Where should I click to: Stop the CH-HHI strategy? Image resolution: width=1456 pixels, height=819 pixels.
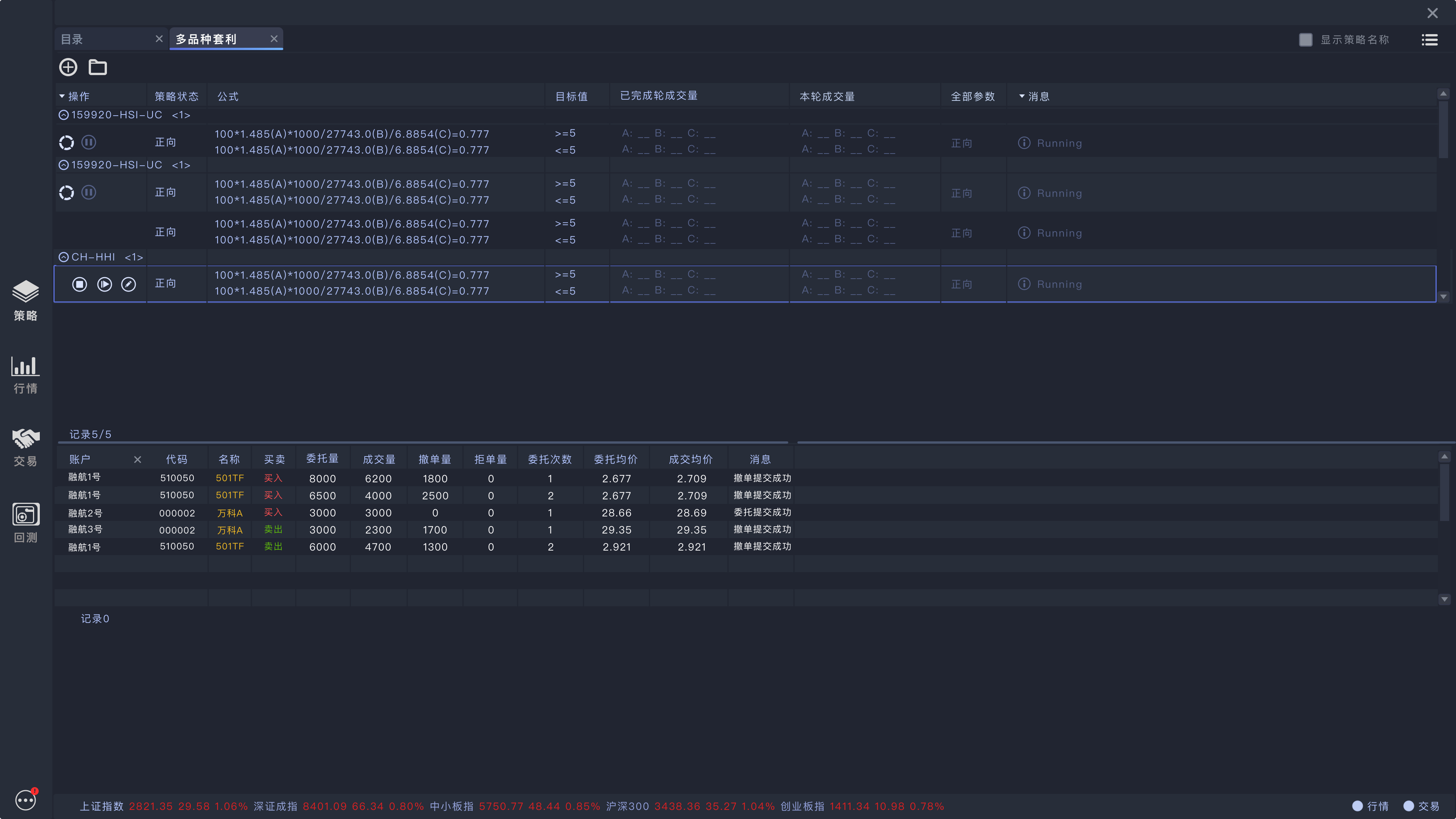tap(80, 284)
